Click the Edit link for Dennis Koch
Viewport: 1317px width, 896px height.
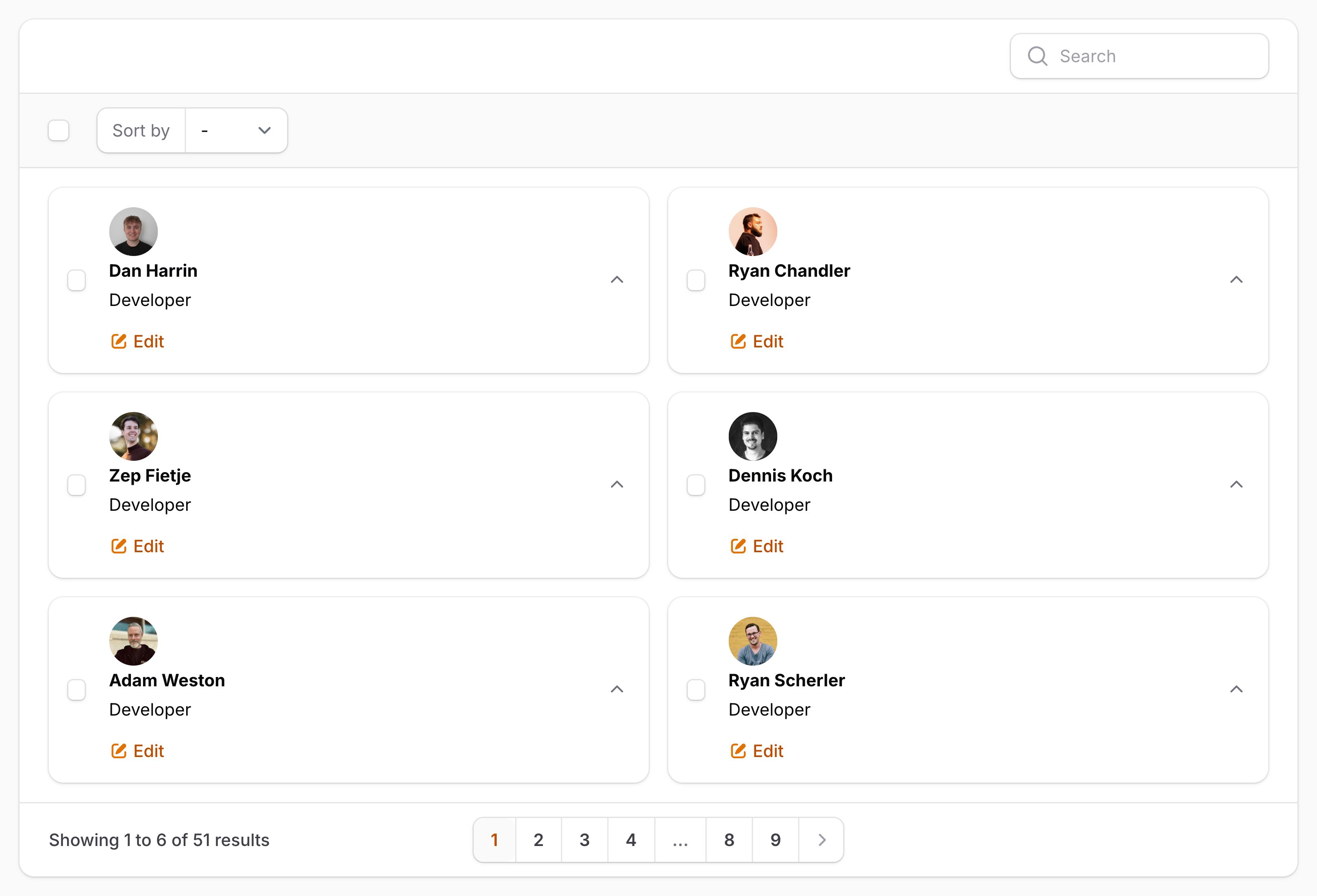767,546
